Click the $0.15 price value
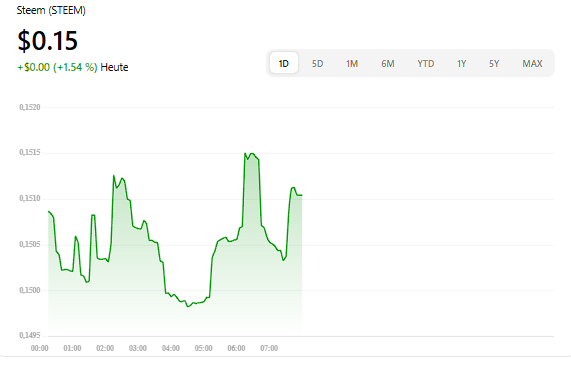Screen dimensions: 571x371 coord(48,40)
